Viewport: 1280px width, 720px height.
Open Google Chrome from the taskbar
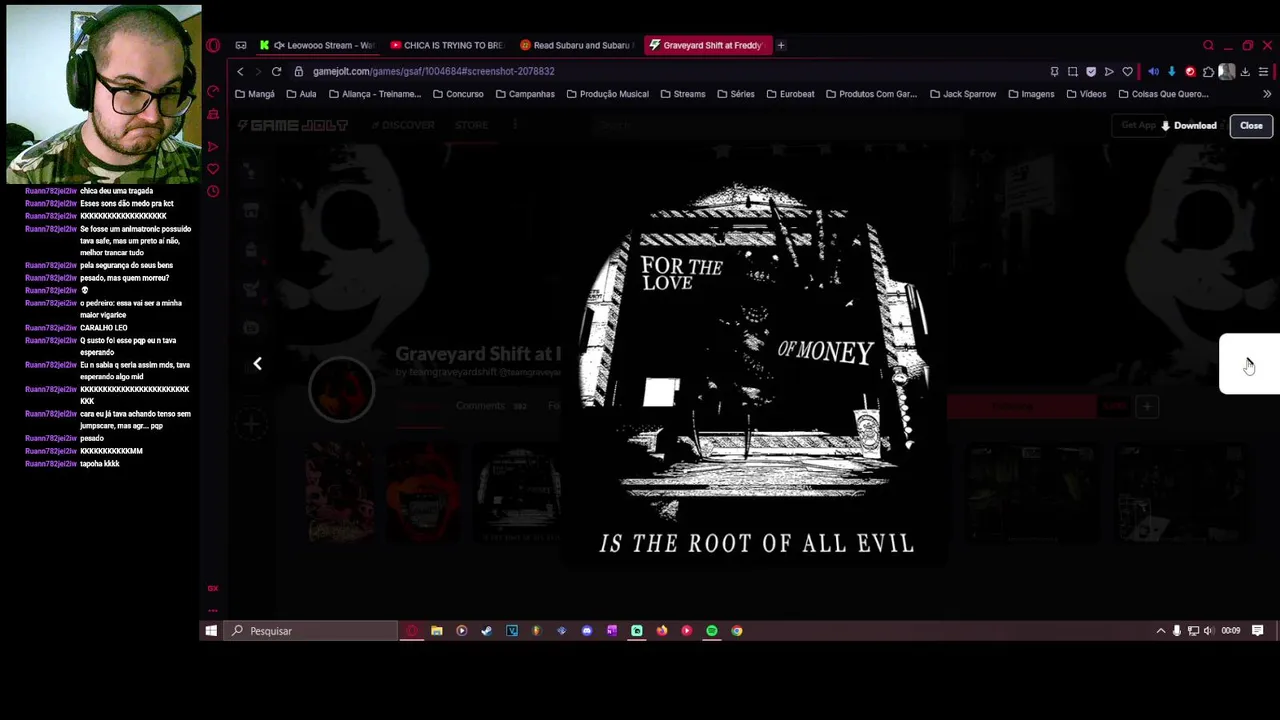[737, 631]
